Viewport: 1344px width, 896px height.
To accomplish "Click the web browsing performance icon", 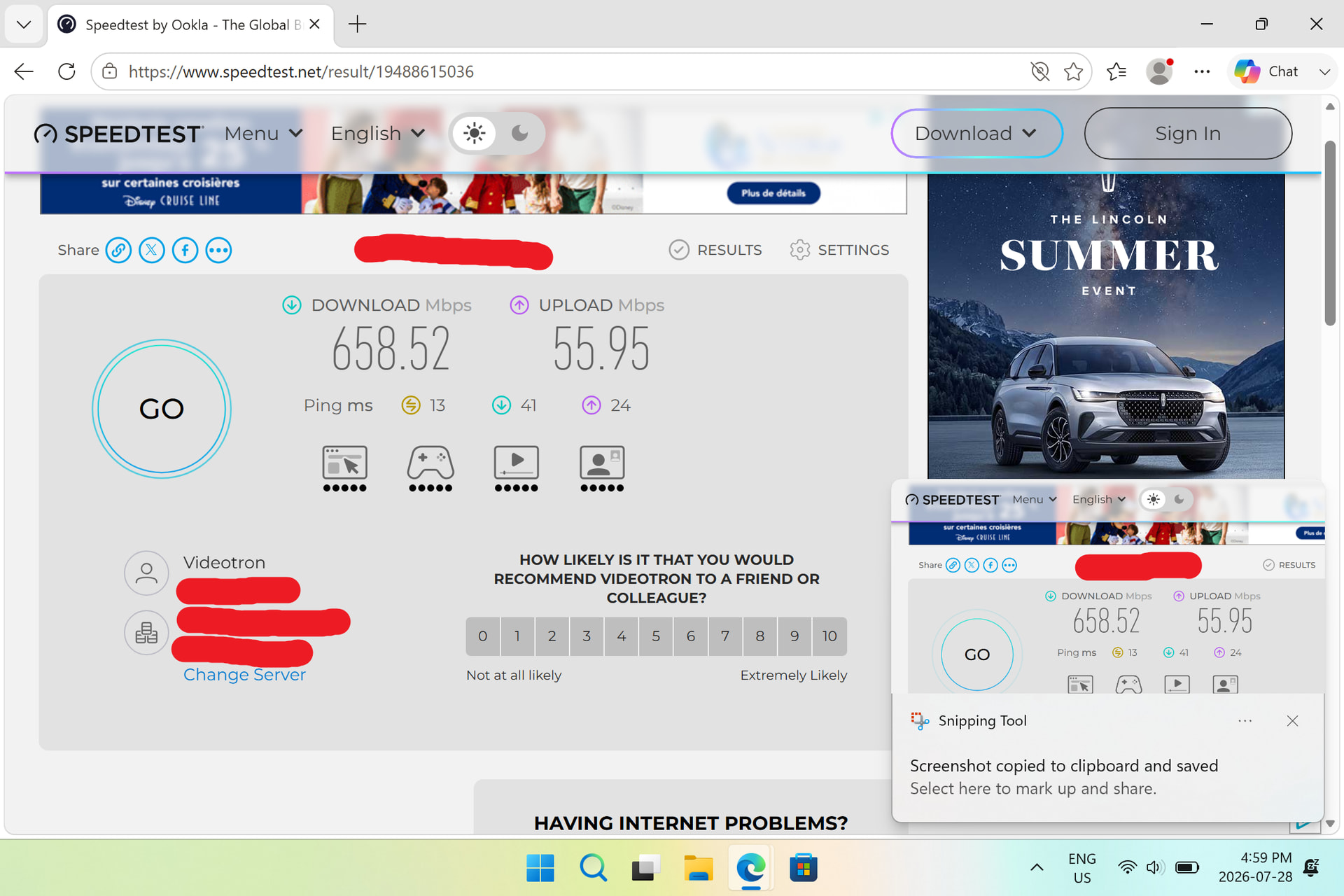I will [344, 468].
